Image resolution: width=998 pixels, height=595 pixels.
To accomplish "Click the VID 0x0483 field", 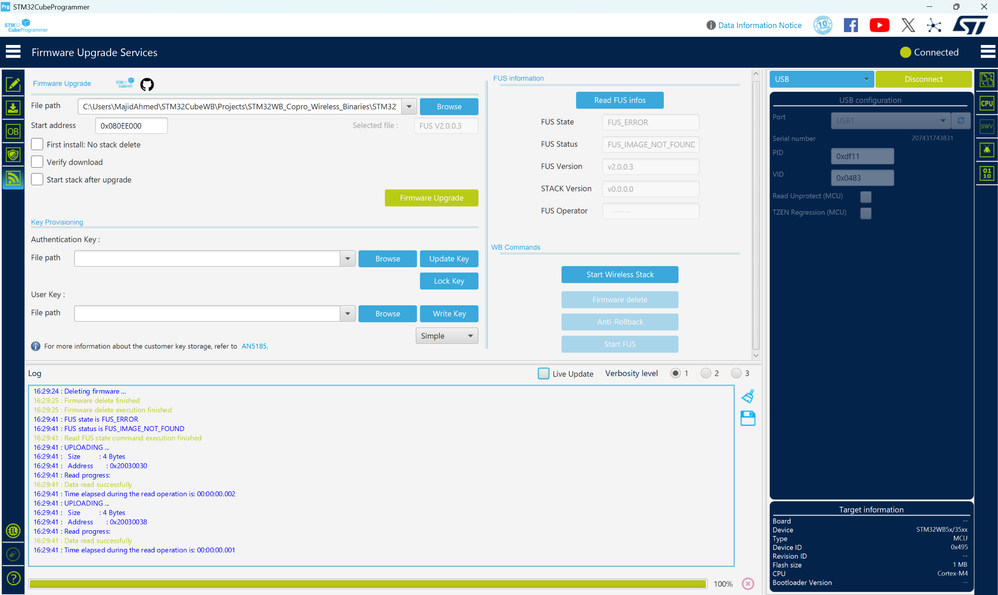I will point(862,178).
